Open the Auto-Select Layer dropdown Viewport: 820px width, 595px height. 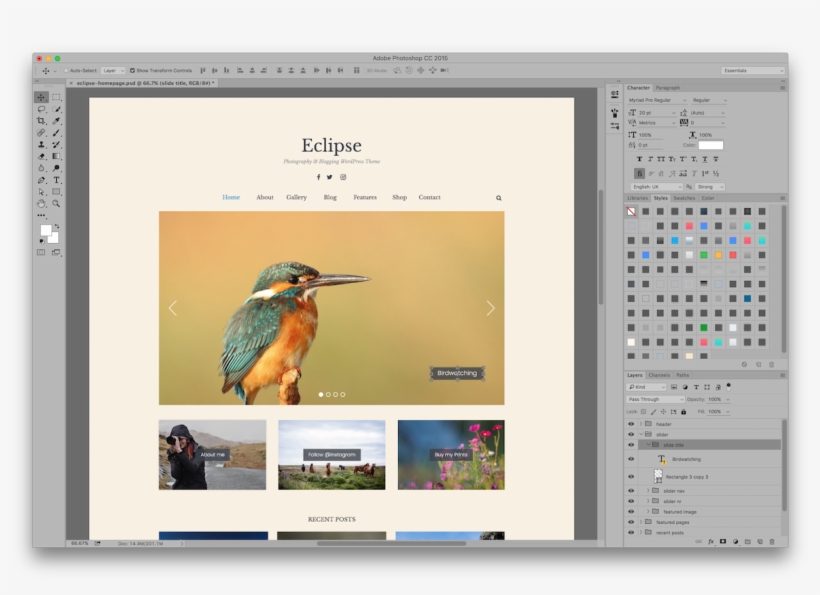pos(113,71)
